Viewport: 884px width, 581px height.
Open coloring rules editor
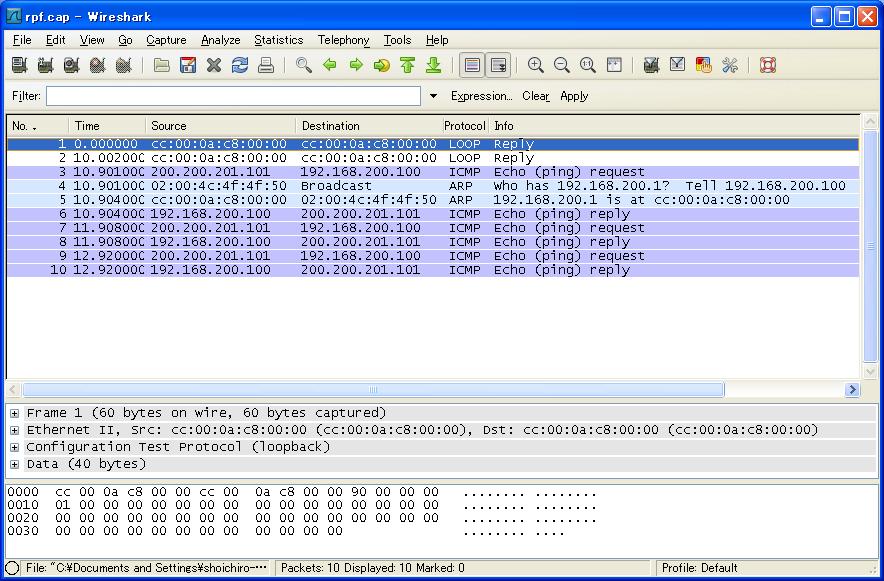tap(704, 65)
